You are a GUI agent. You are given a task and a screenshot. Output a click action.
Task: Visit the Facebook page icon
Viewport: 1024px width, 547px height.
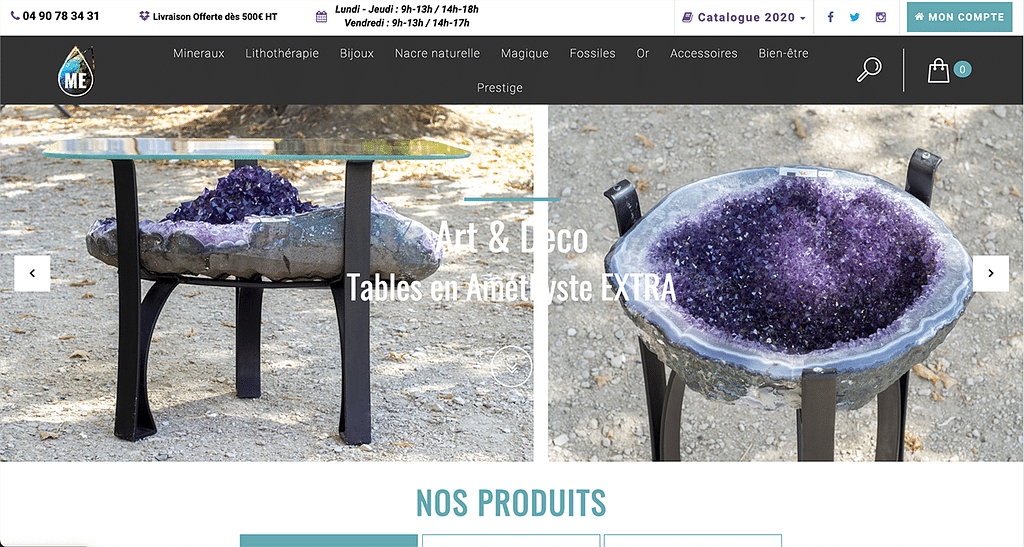pos(830,17)
